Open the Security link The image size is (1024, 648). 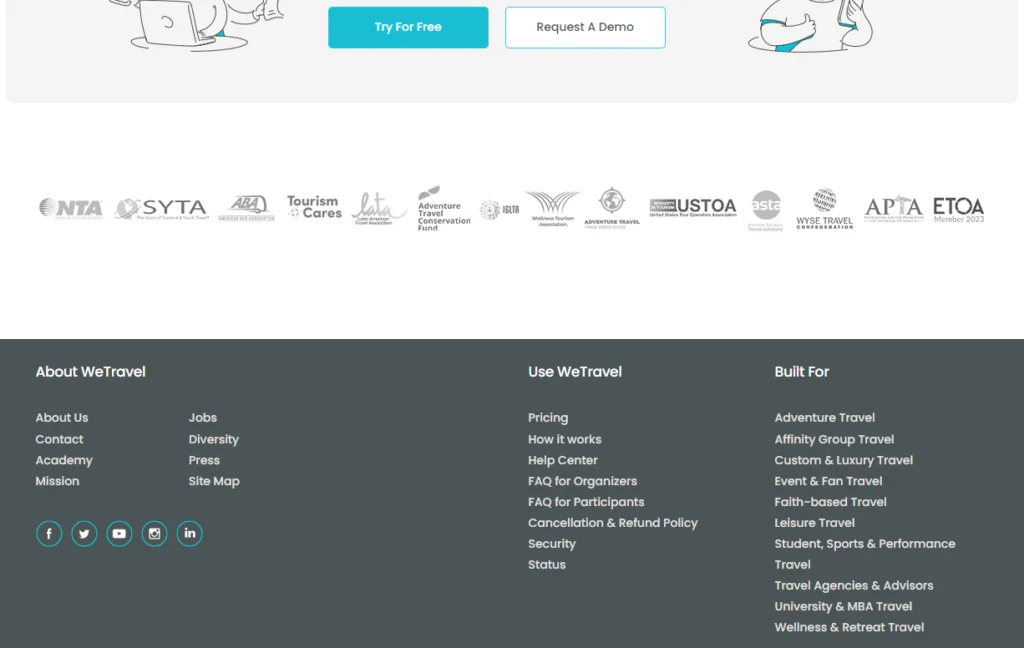point(552,544)
